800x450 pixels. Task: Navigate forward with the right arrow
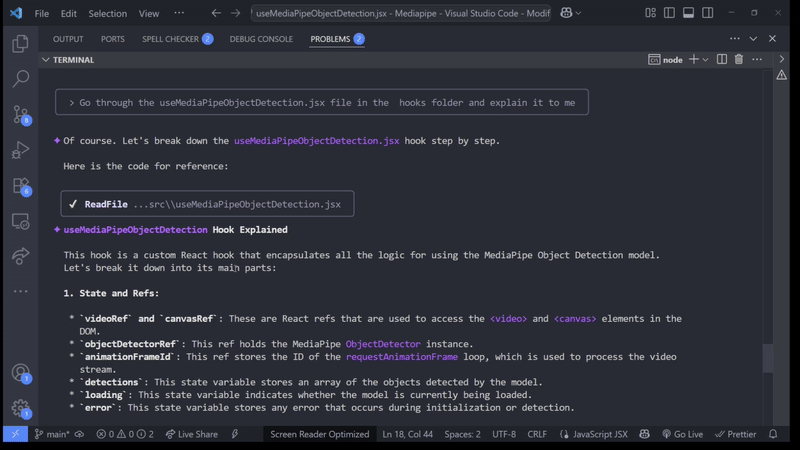pyautogui.click(x=235, y=13)
